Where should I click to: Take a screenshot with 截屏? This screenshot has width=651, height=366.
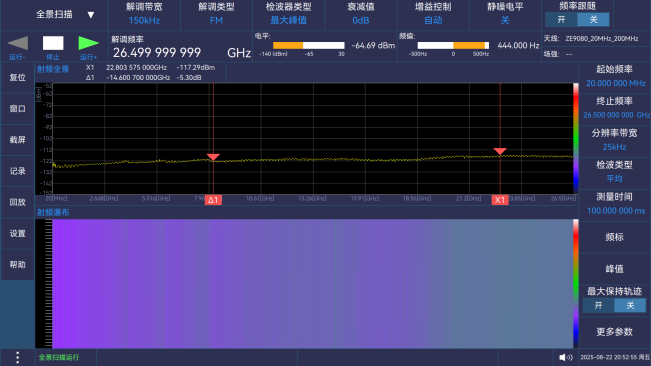pyautogui.click(x=17, y=139)
